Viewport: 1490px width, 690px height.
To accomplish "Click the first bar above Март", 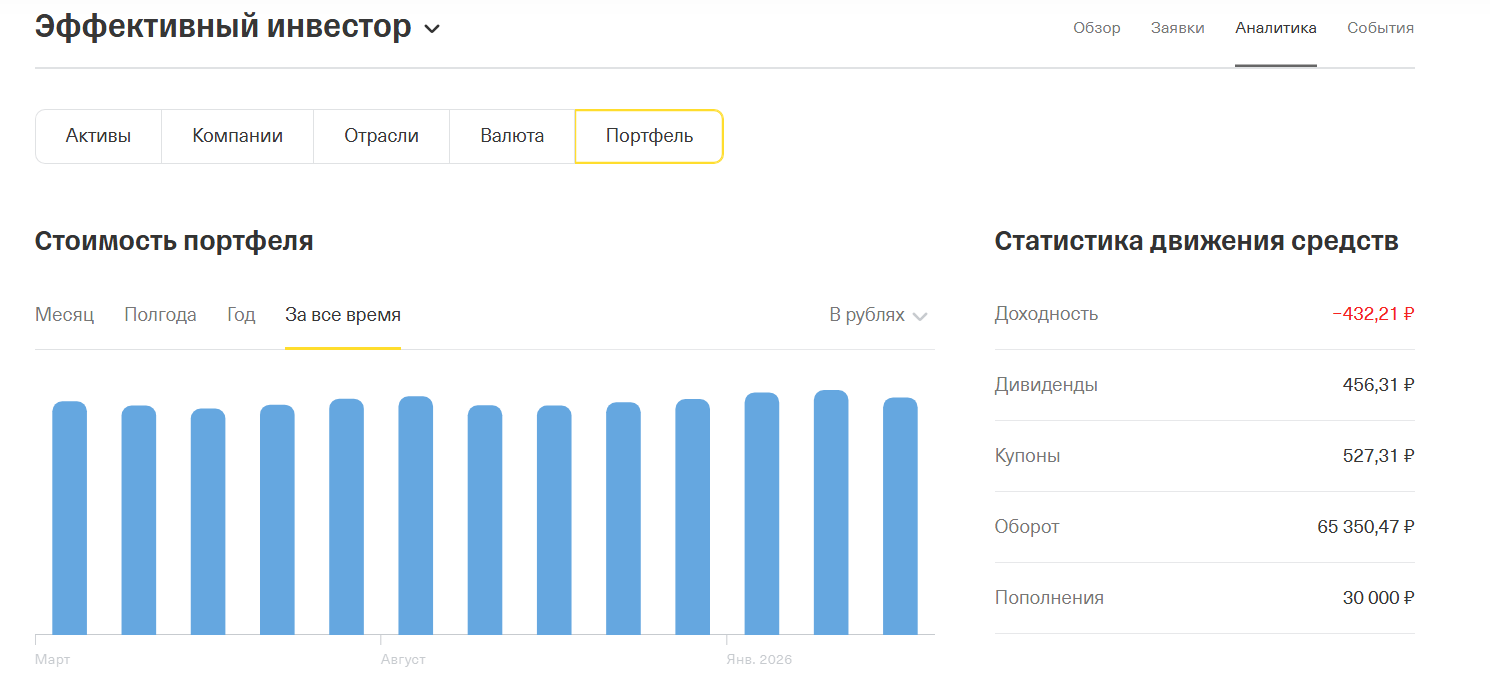I will (x=69, y=518).
